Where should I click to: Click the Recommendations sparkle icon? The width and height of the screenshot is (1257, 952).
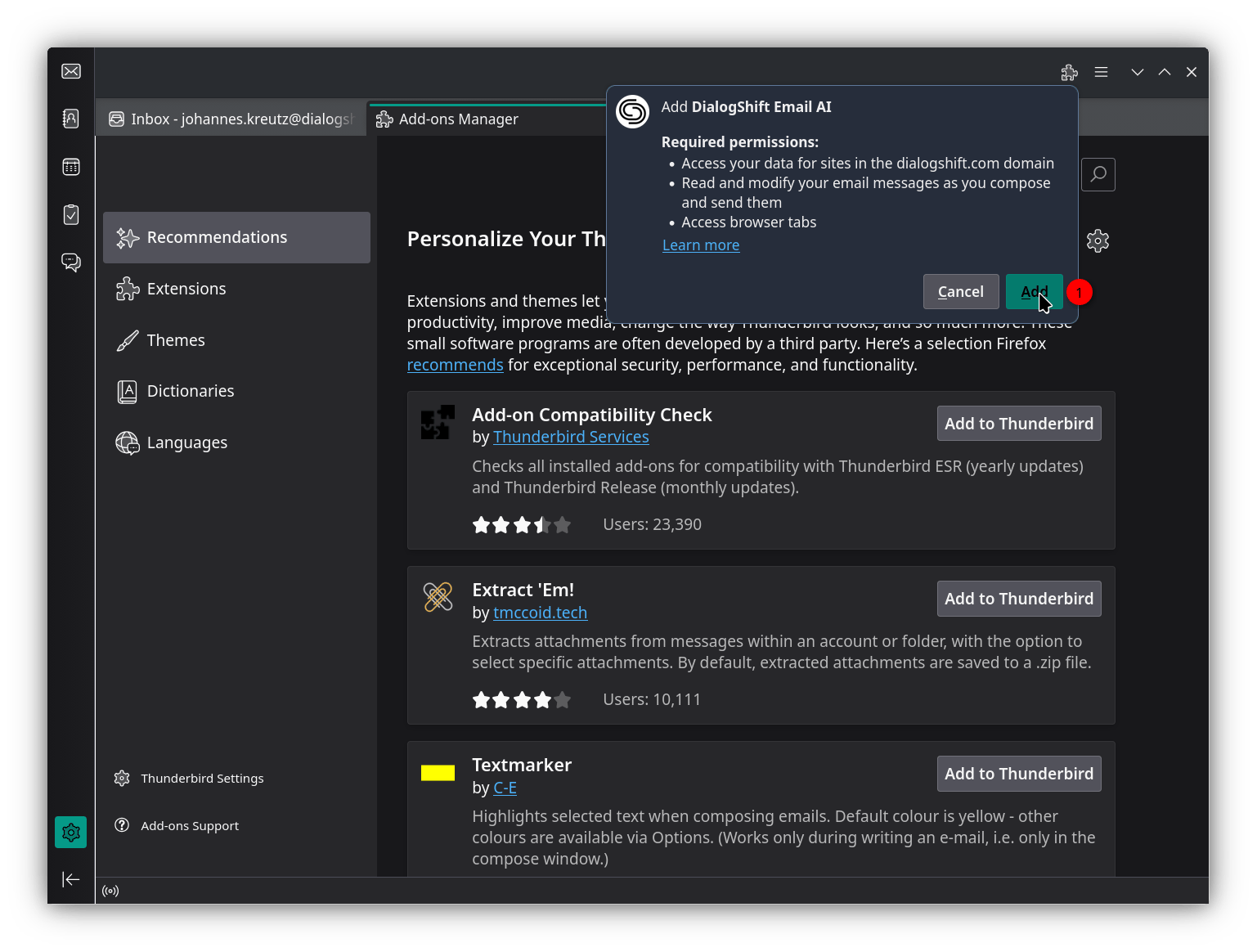pos(128,237)
